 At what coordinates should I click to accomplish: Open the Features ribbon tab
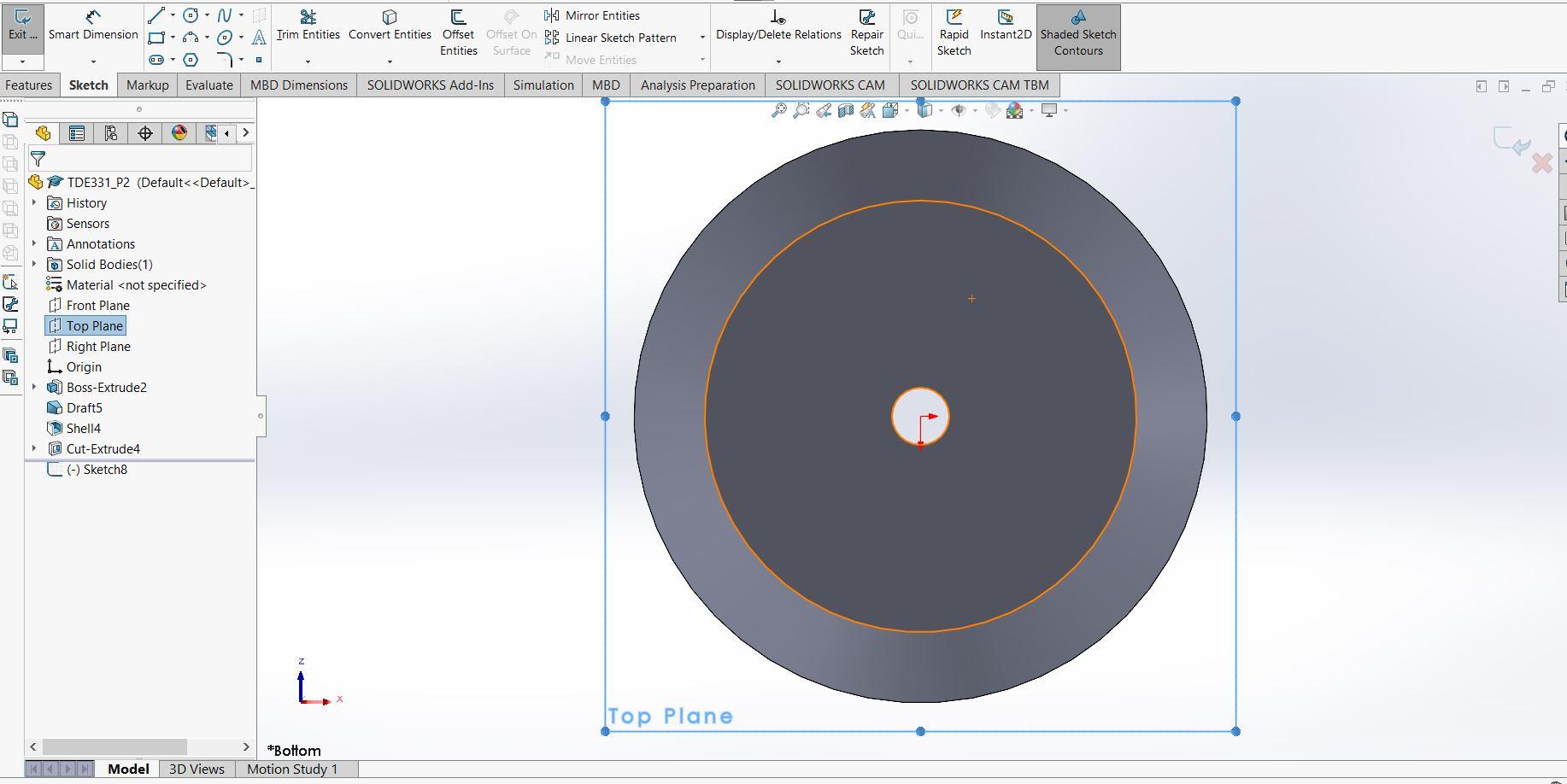click(x=28, y=85)
